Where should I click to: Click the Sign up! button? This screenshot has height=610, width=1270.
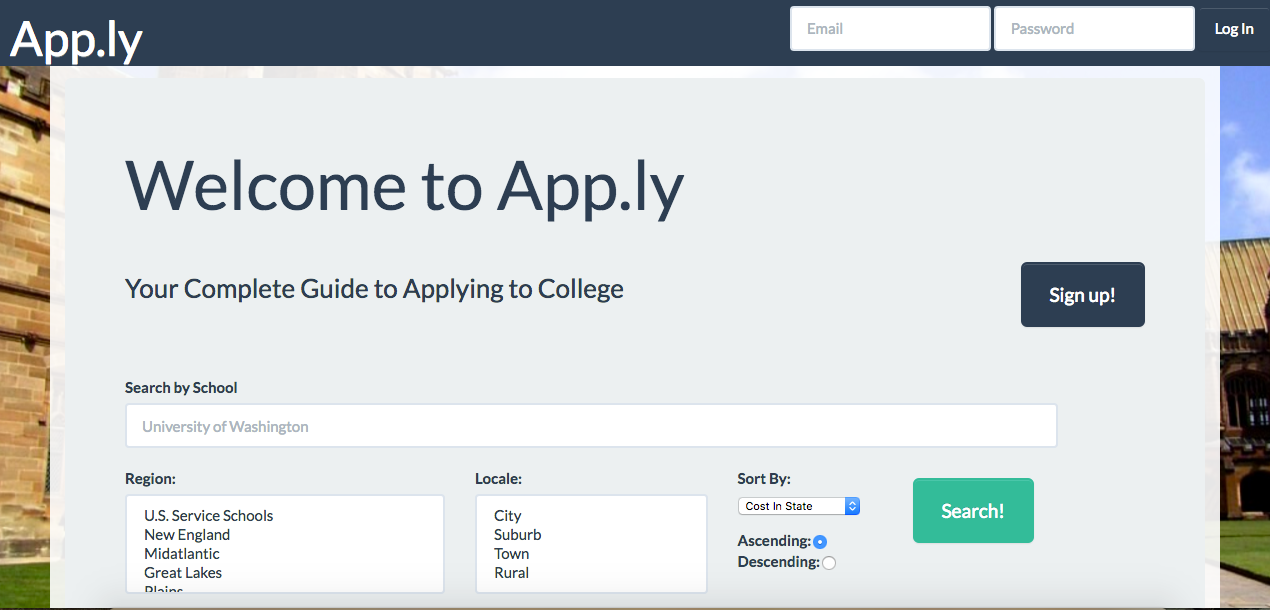1082,295
